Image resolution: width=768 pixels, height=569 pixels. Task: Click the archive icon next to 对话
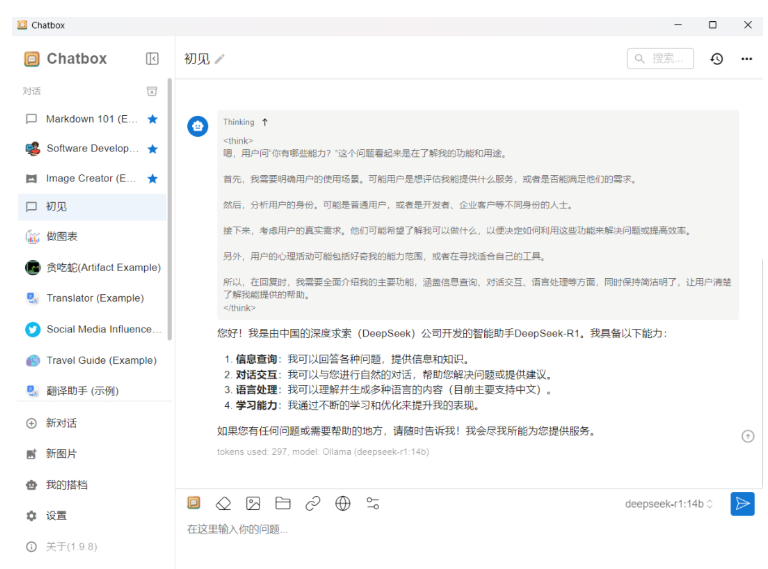pyautogui.click(x=152, y=91)
